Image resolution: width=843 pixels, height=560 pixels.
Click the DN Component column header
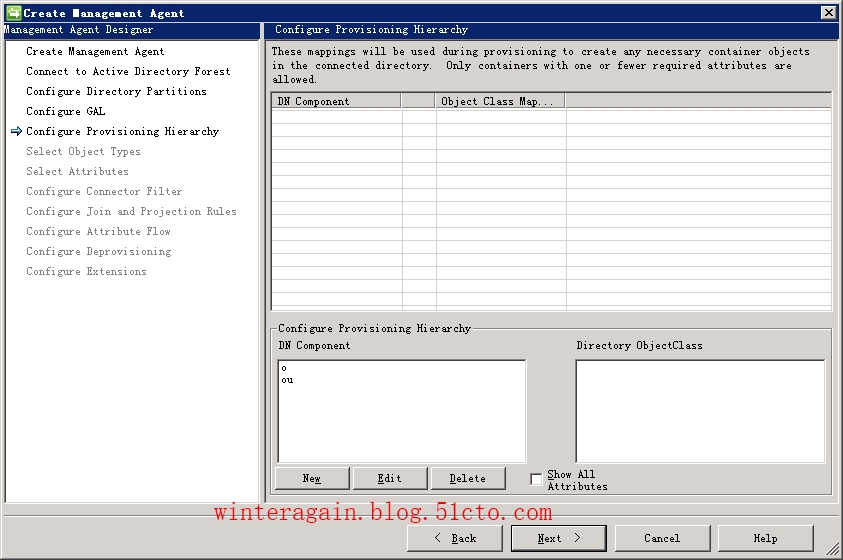(337, 101)
